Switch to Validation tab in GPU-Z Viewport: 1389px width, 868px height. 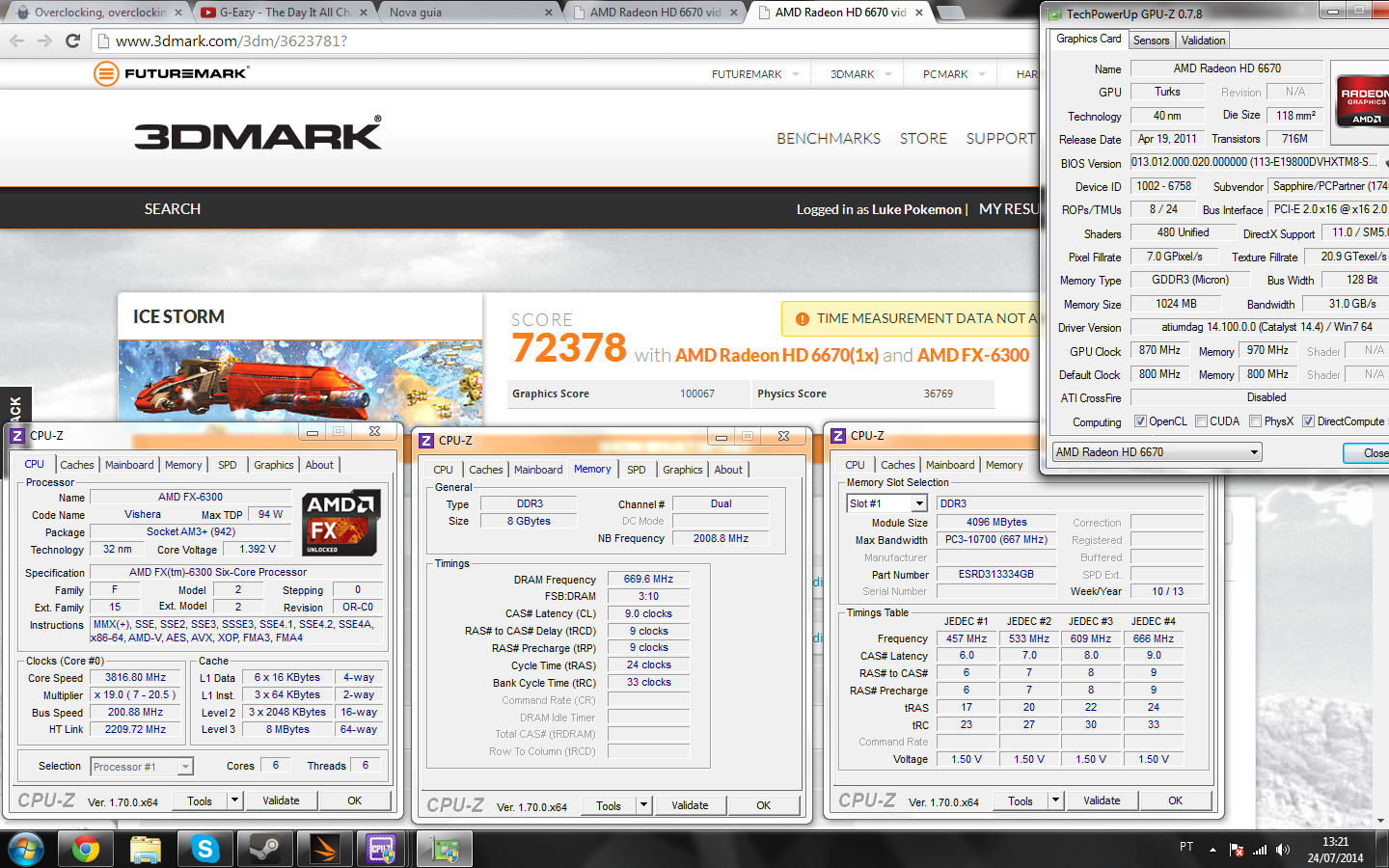coord(1204,41)
